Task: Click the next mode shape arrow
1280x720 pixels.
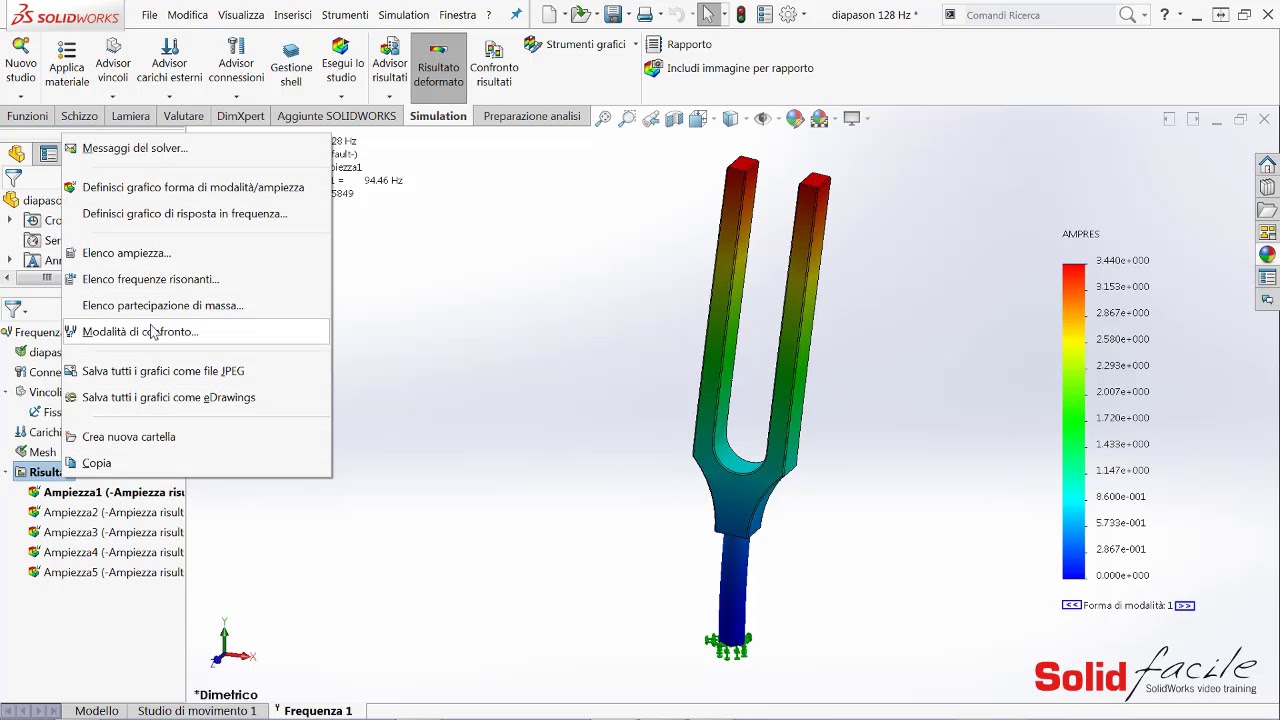Action: [1184, 605]
